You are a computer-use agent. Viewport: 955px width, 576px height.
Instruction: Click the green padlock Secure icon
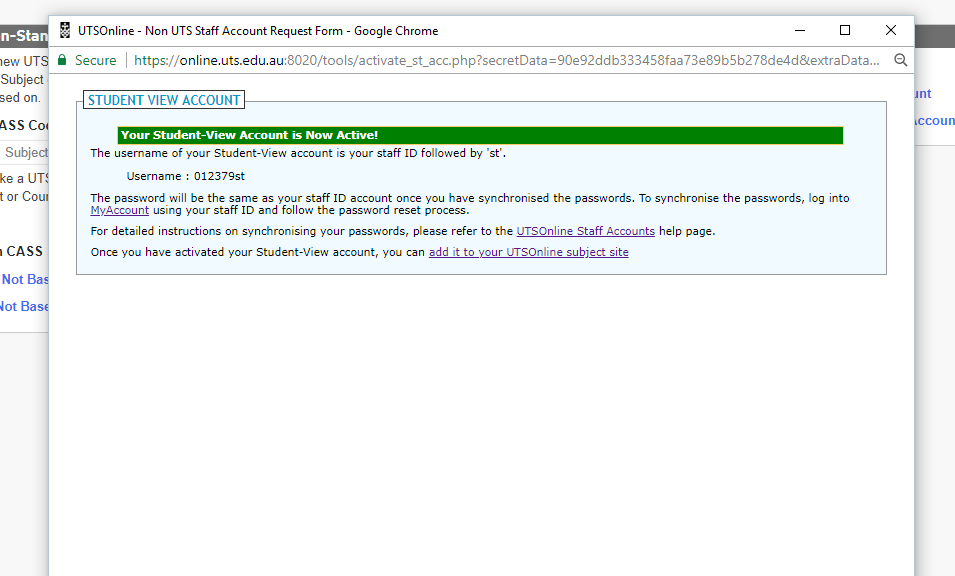[x=62, y=60]
